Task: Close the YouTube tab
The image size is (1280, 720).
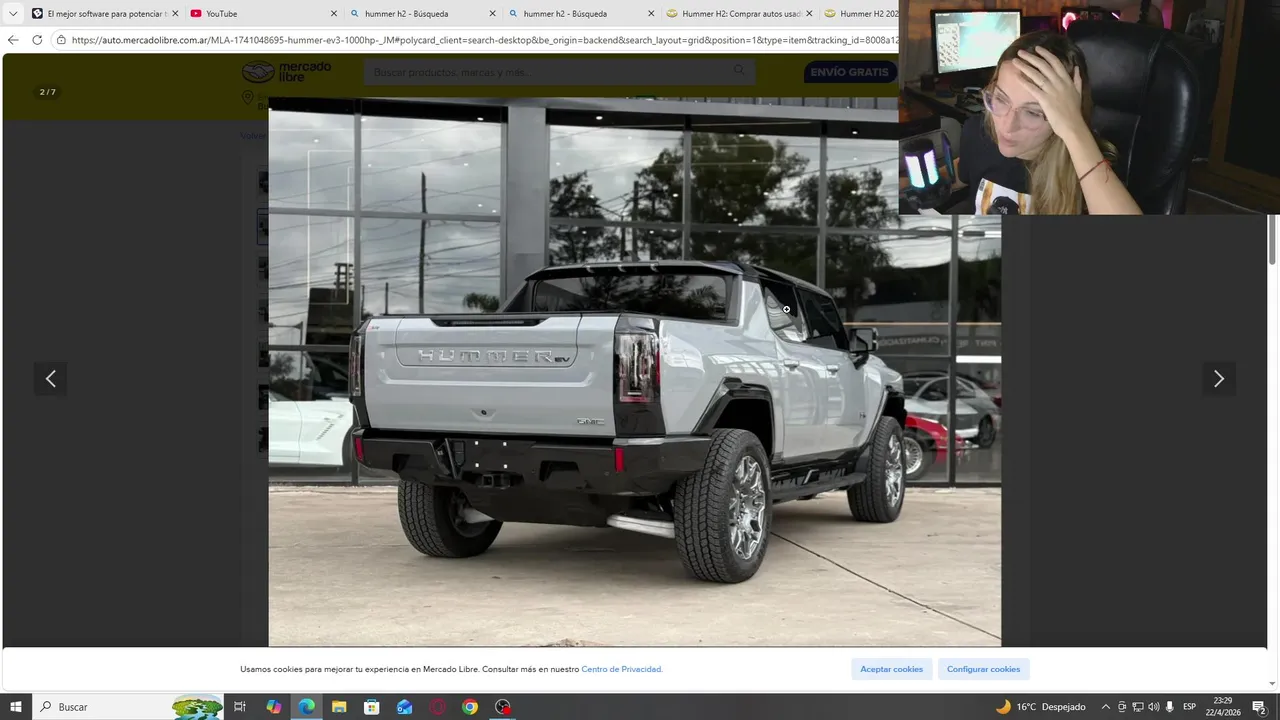Action: click(x=334, y=14)
